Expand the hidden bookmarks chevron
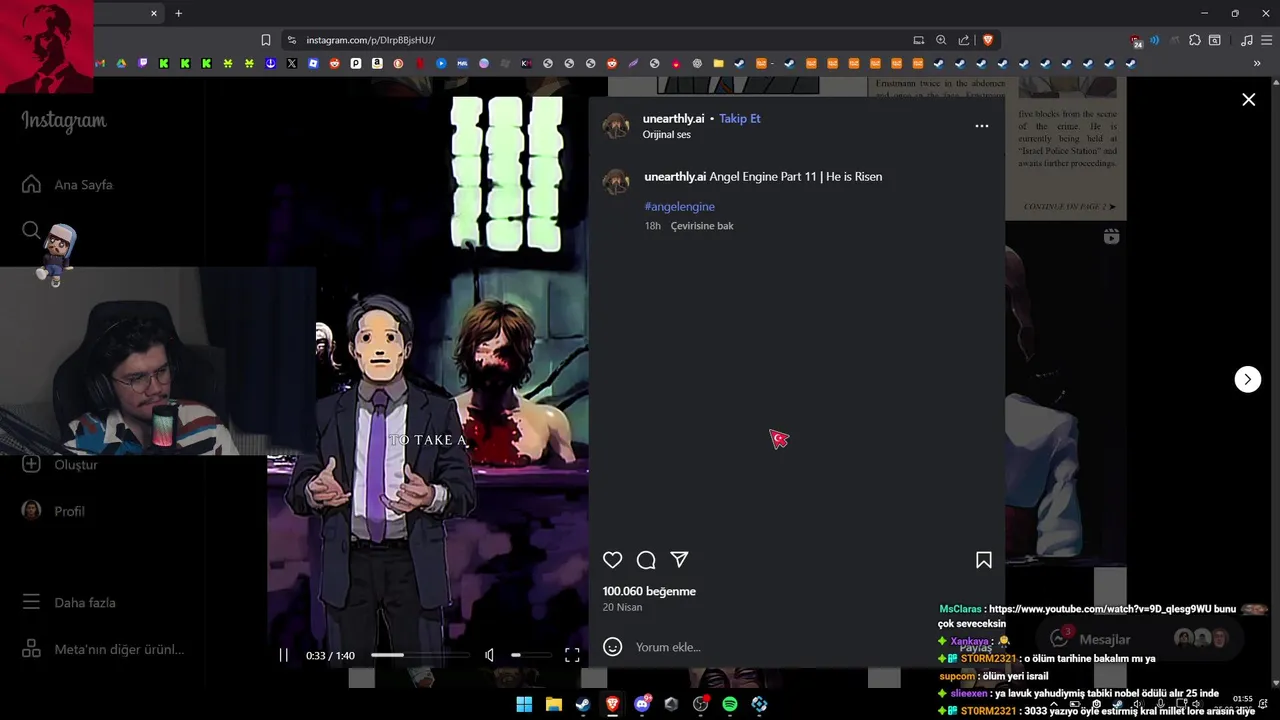Image resolution: width=1280 pixels, height=720 pixels. [x=1257, y=63]
